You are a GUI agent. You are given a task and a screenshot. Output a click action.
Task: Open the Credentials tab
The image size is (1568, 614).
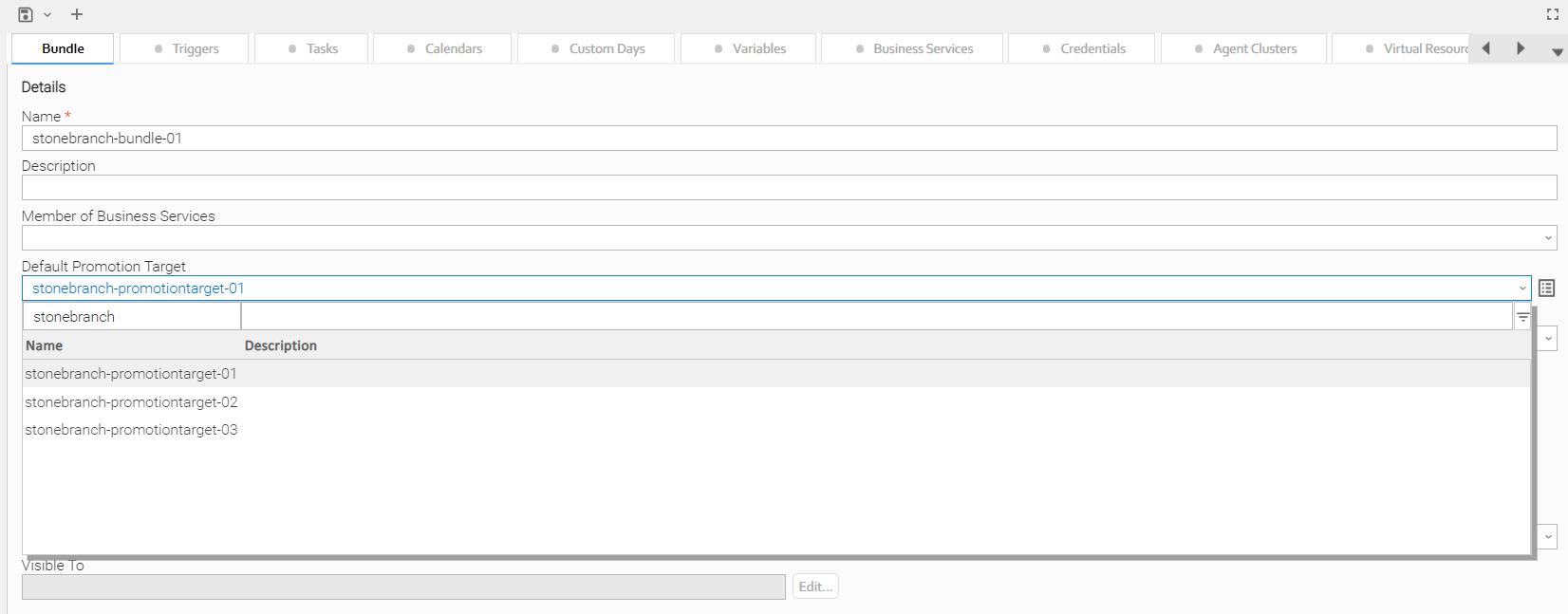1082,48
